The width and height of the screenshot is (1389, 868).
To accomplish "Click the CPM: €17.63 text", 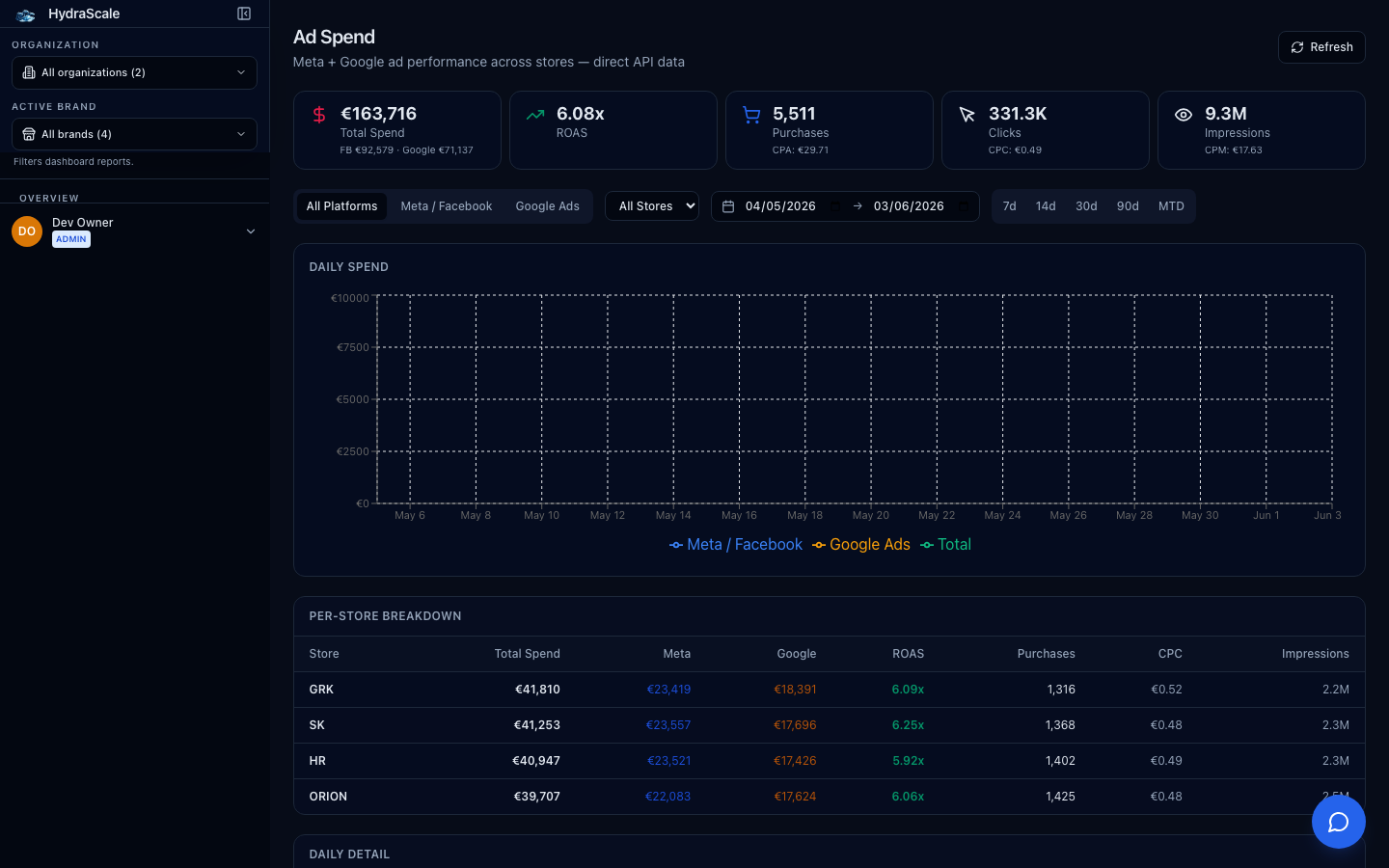I will pyautogui.click(x=1234, y=150).
